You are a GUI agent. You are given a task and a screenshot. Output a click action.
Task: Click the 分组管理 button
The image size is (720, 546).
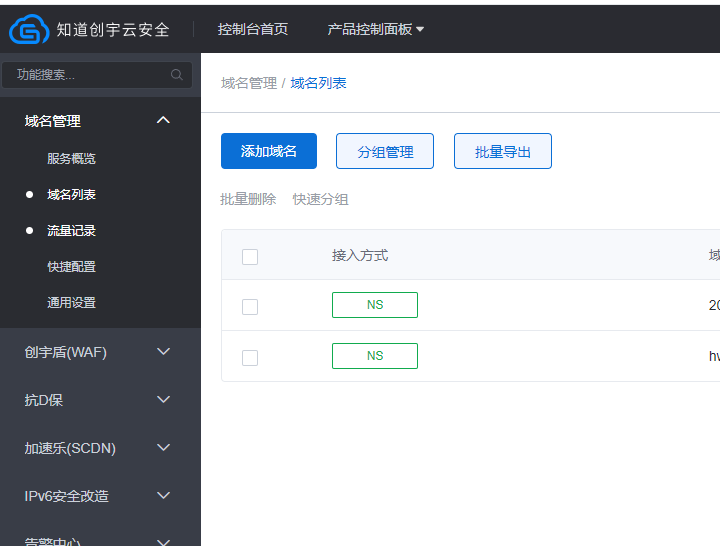point(385,151)
